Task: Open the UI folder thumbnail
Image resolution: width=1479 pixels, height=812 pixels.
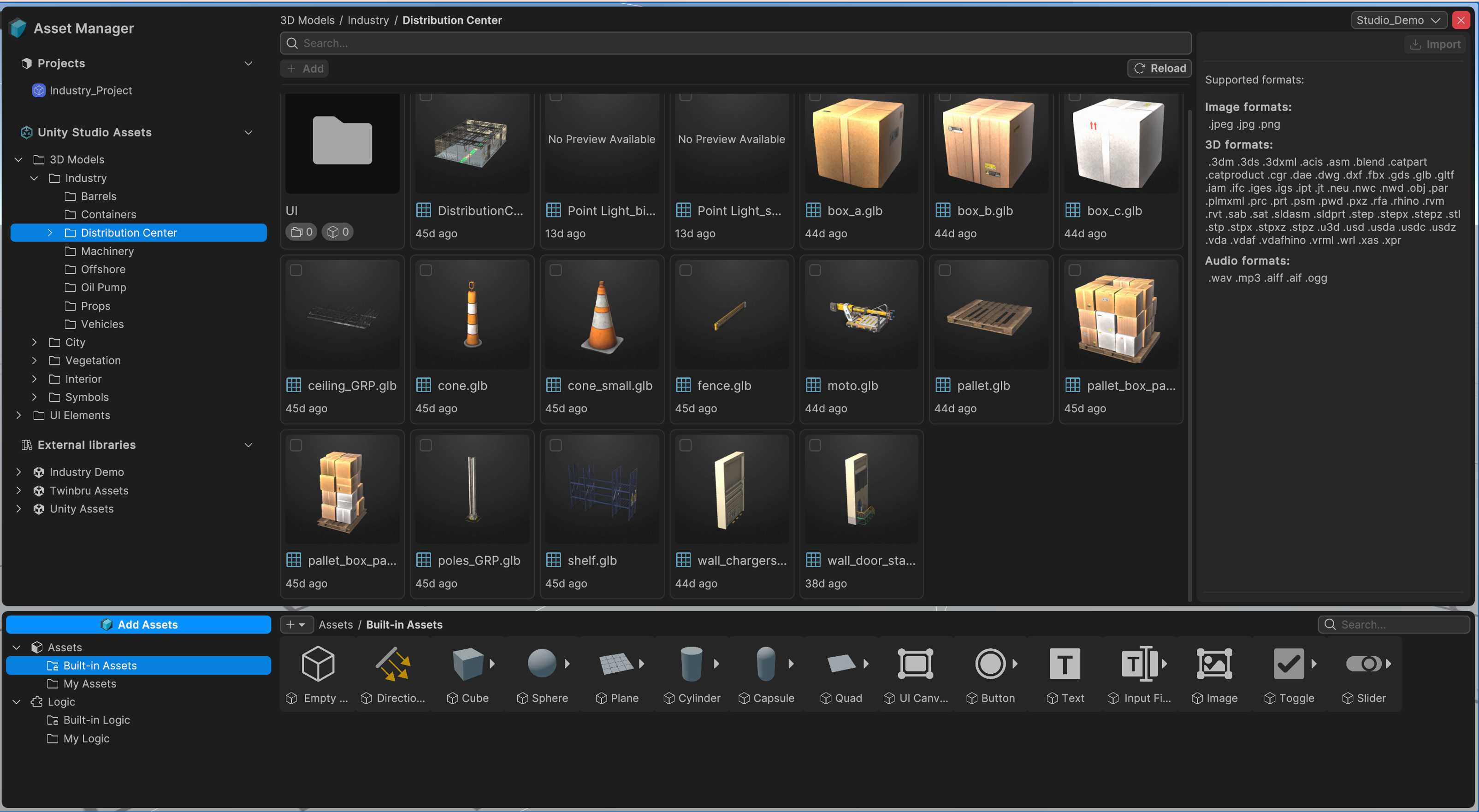Action: 342,142
